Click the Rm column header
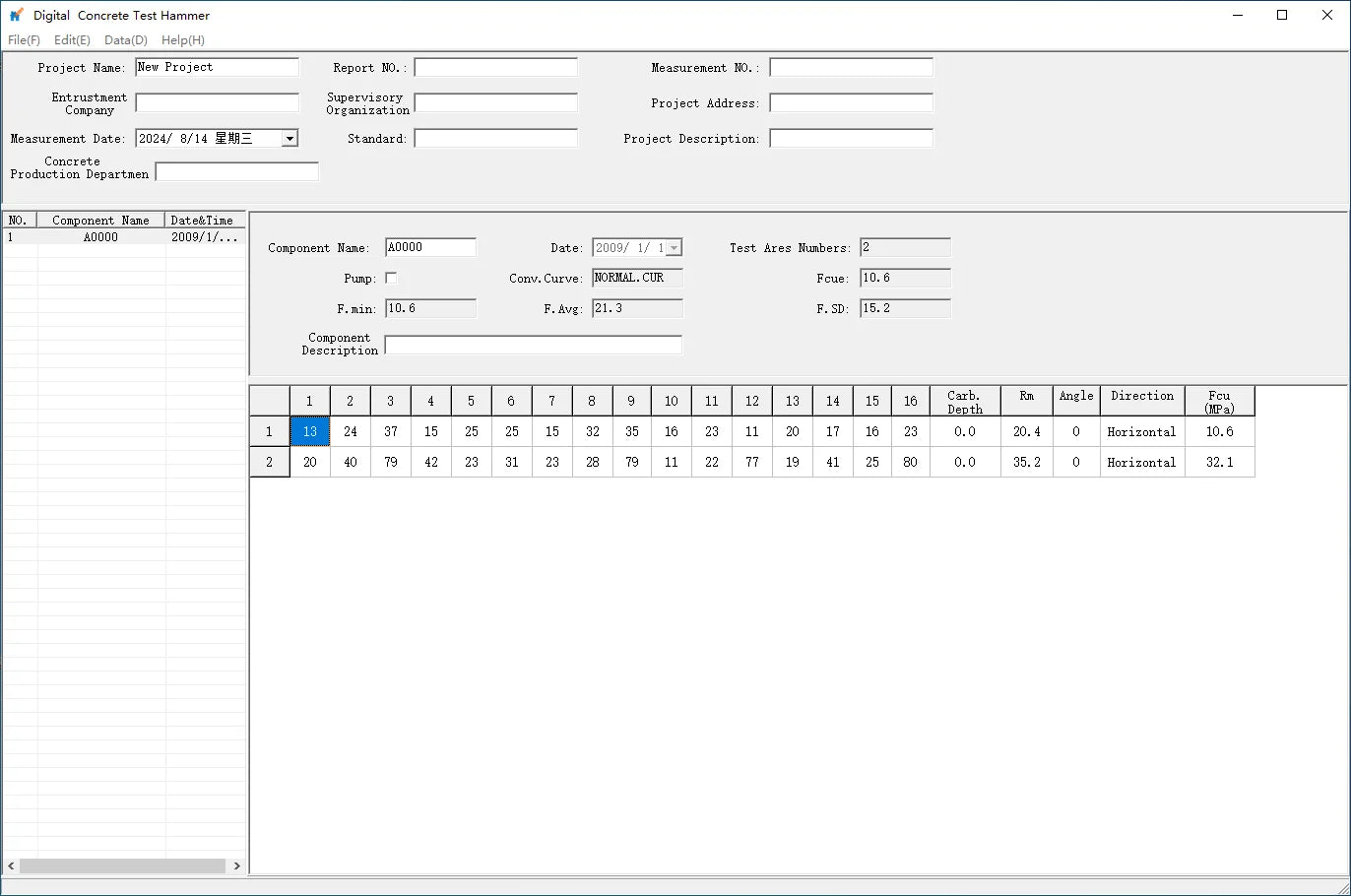1351x896 pixels. (x=1027, y=401)
